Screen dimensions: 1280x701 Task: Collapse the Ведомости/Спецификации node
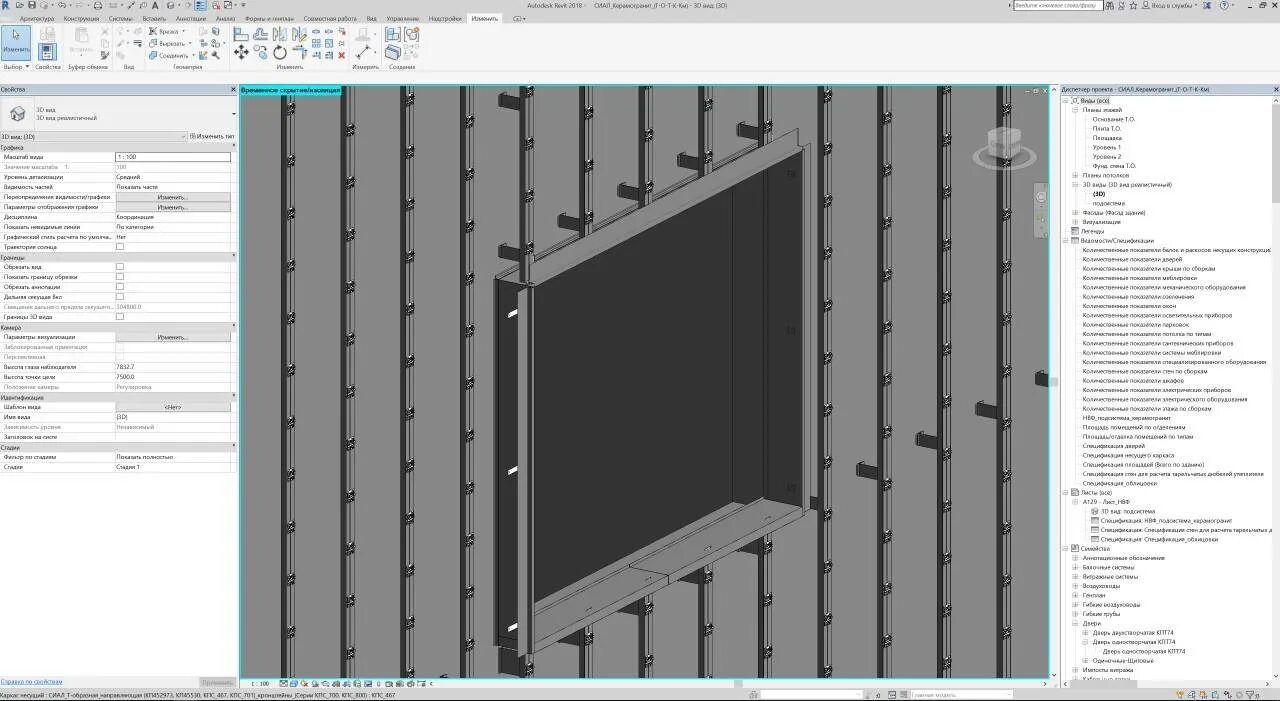point(1066,241)
